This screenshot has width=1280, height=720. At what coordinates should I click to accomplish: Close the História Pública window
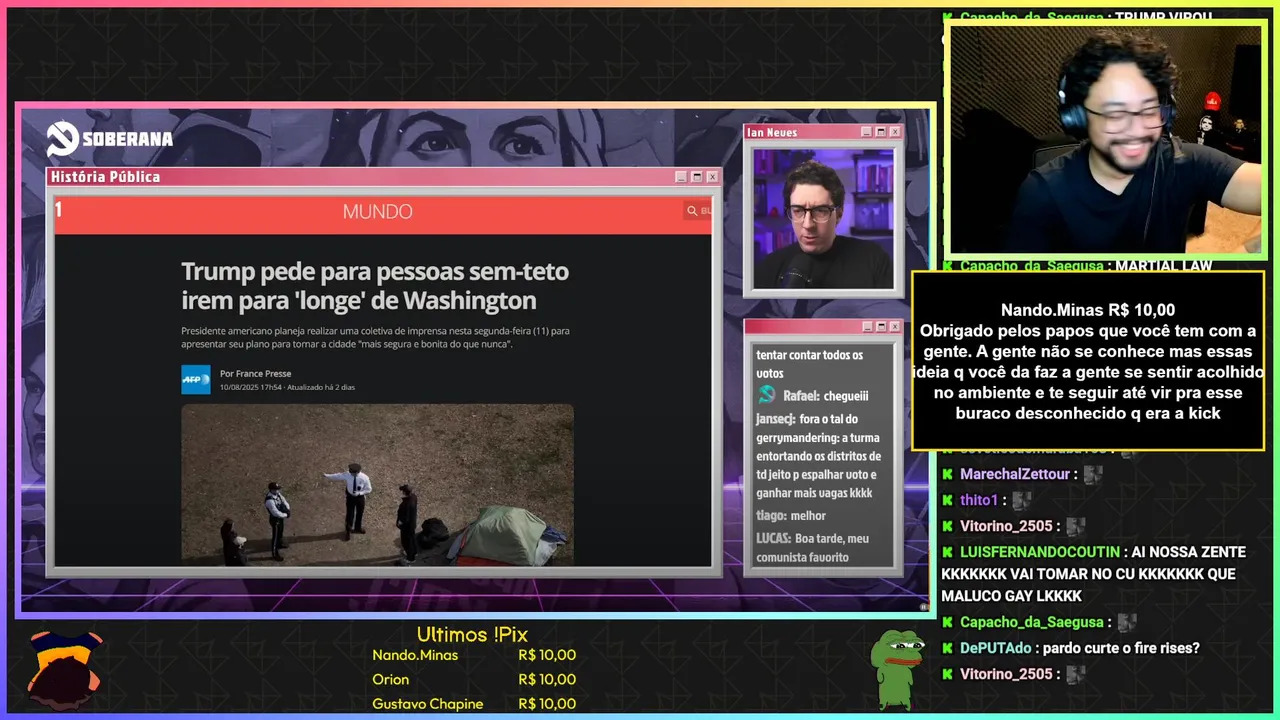coord(712,177)
